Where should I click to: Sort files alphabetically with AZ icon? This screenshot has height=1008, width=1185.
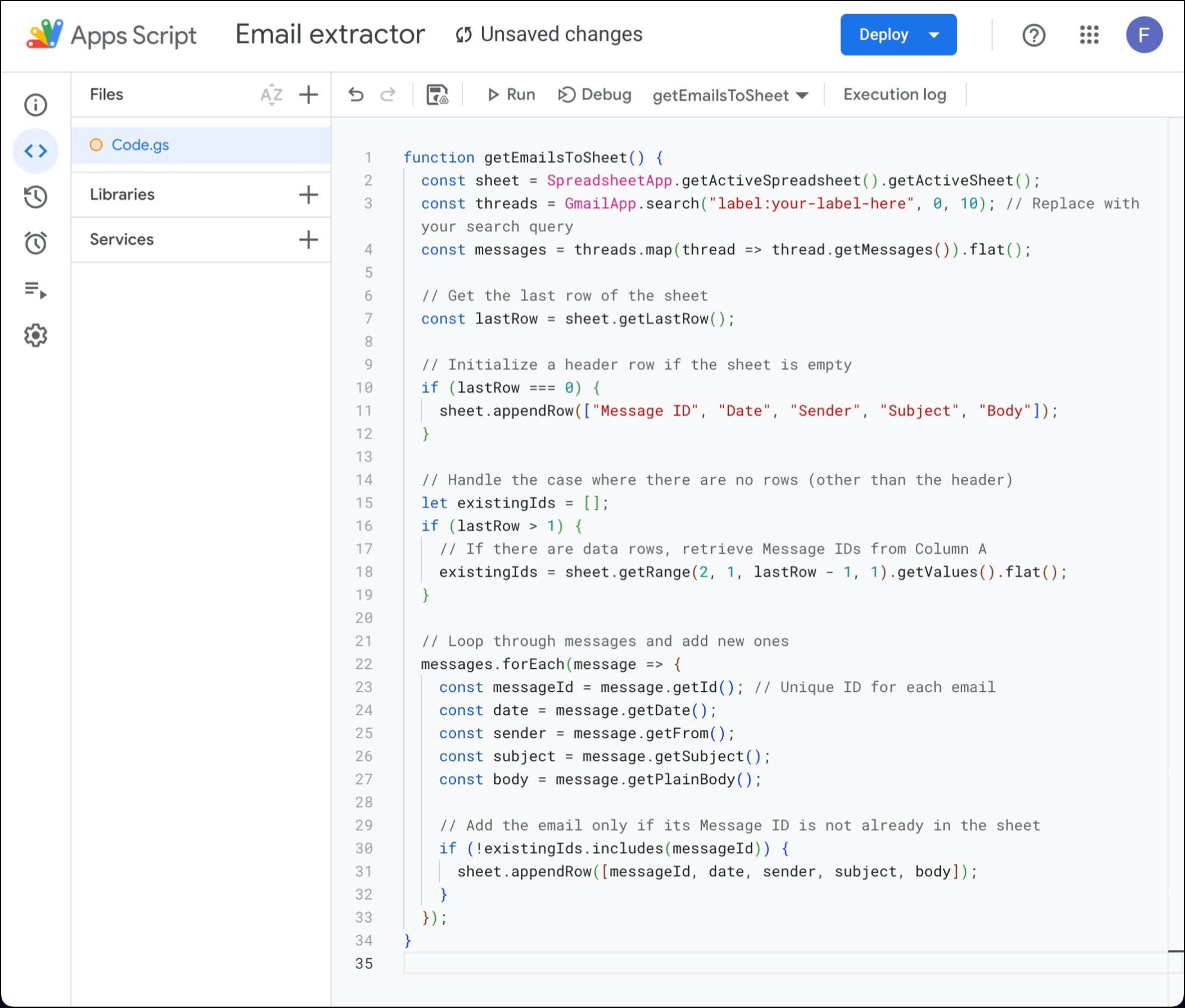point(272,95)
